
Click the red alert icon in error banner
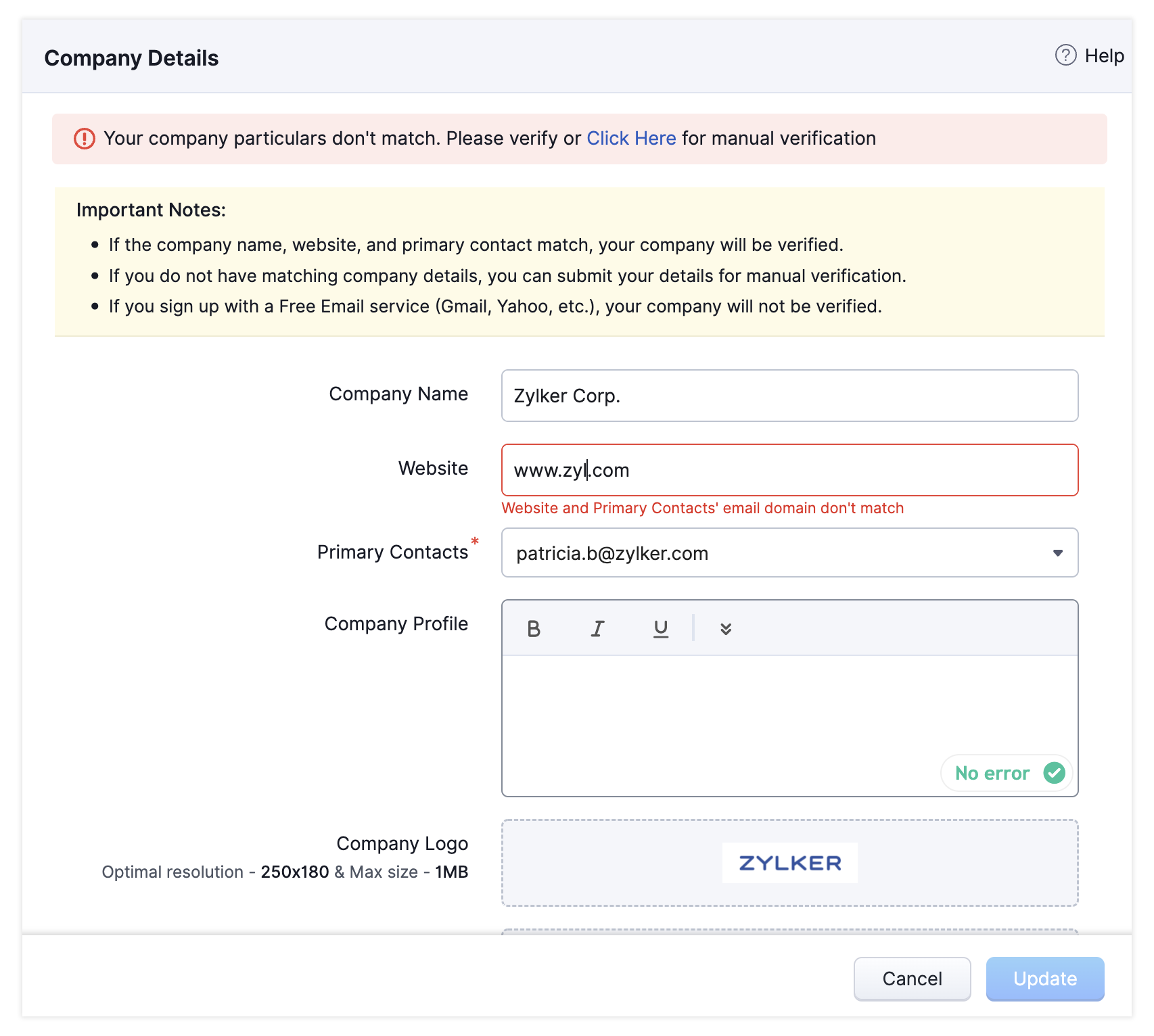pyautogui.click(x=85, y=139)
